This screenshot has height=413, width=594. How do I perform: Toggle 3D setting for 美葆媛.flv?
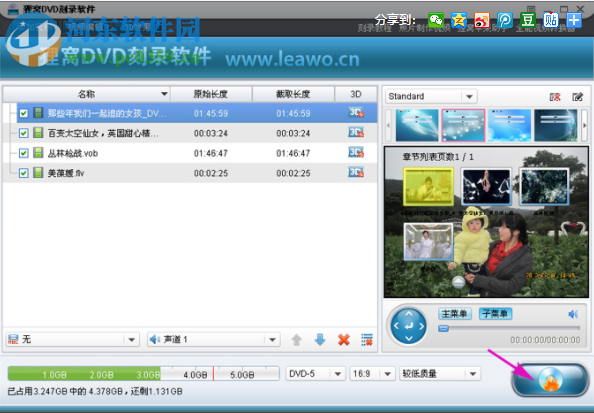click(x=356, y=173)
